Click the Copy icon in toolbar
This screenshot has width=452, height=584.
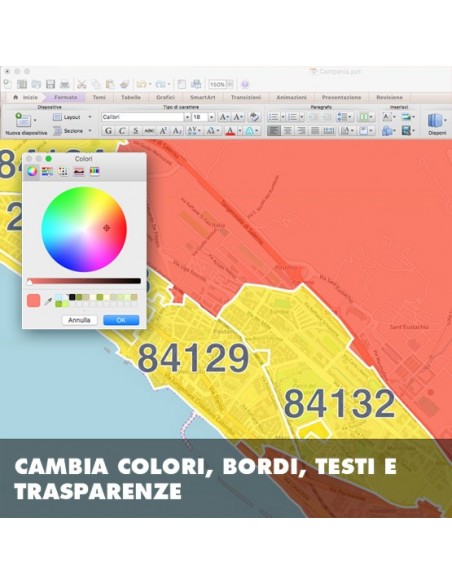(96, 85)
